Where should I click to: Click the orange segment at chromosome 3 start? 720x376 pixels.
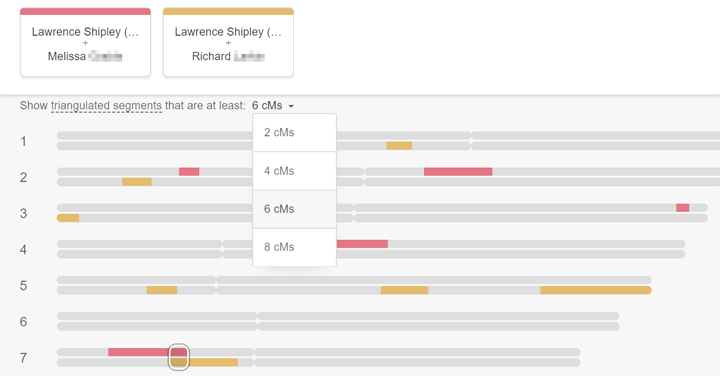(68, 218)
